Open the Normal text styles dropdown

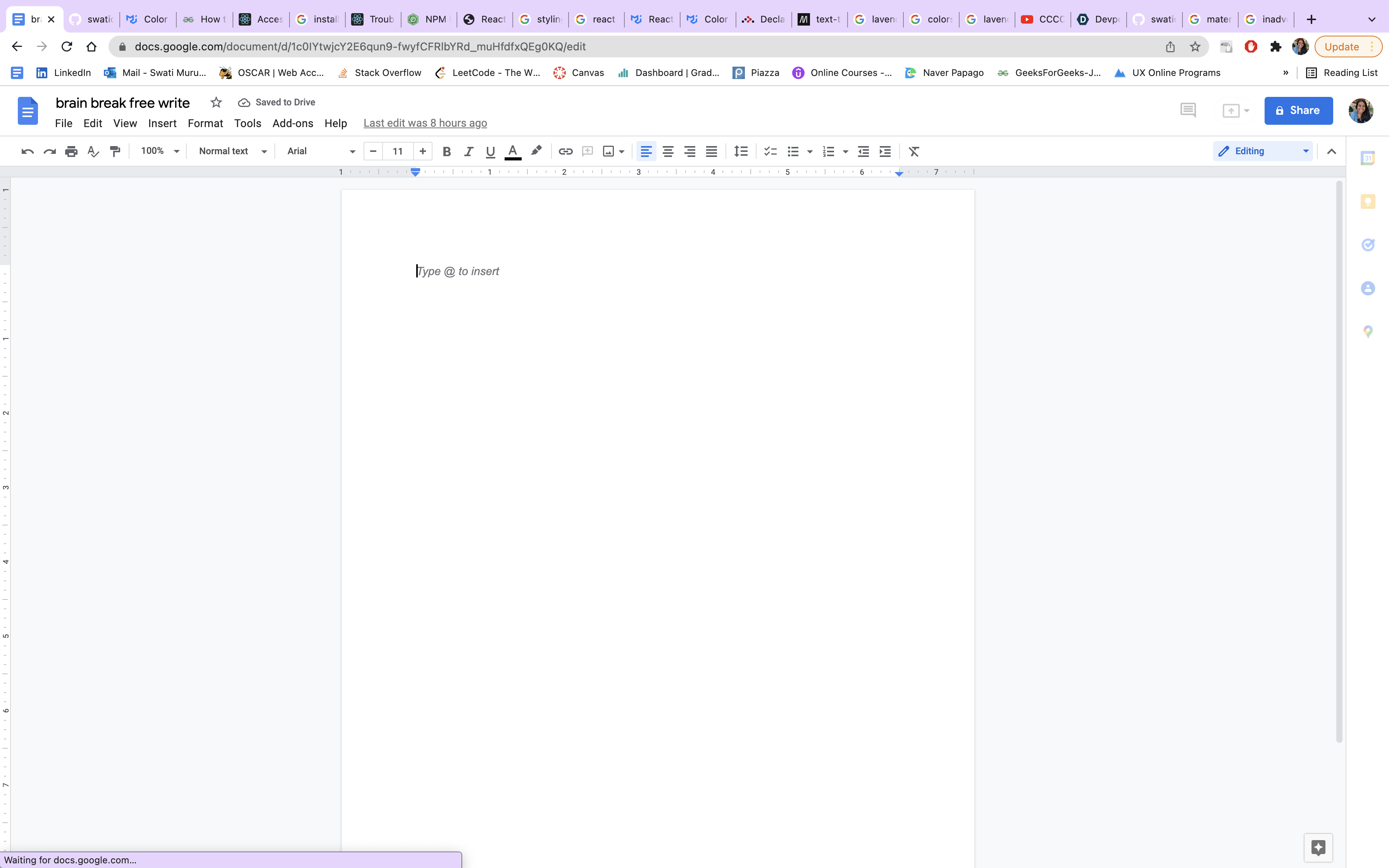tap(233, 152)
